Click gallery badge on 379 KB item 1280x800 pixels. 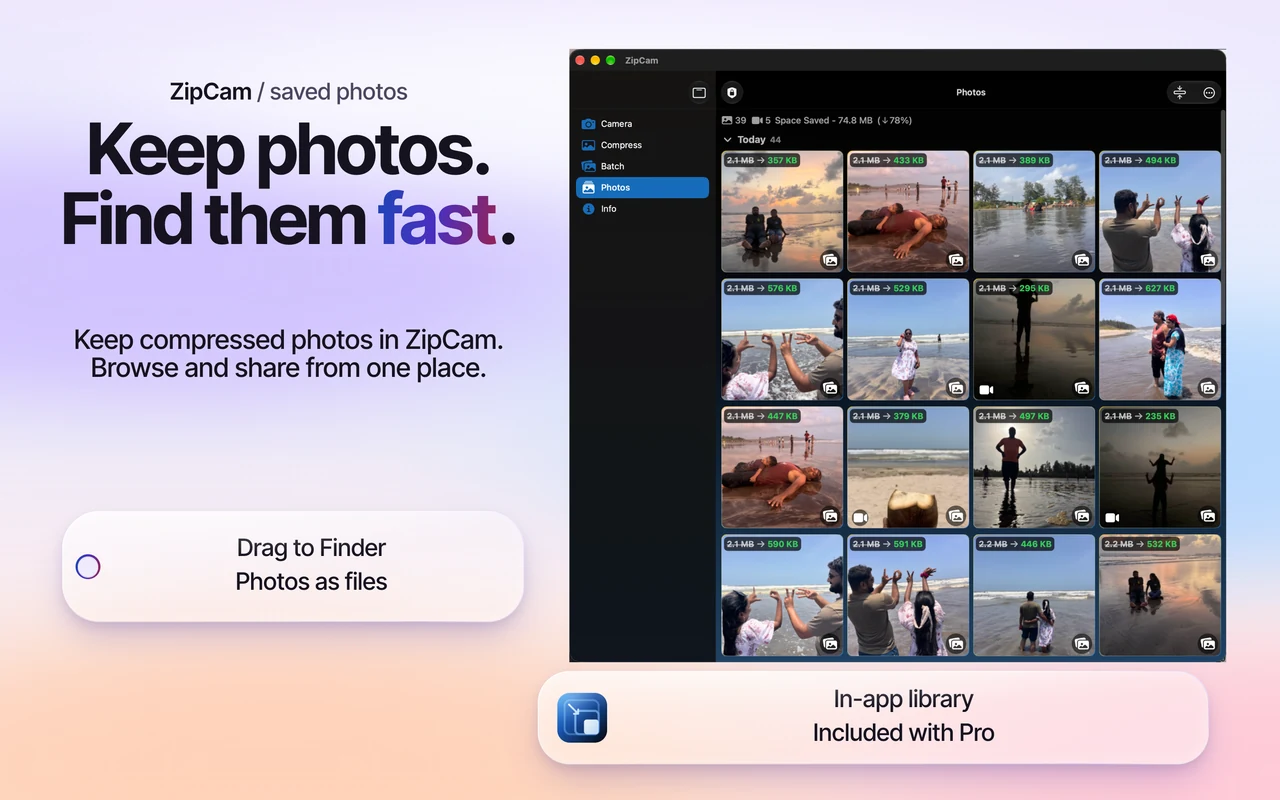click(956, 516)
